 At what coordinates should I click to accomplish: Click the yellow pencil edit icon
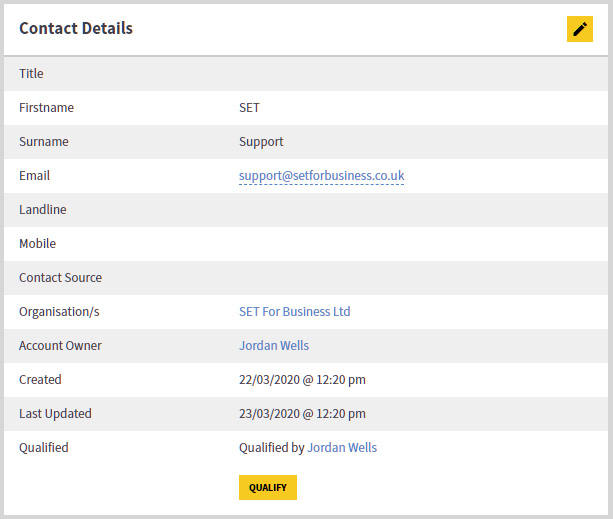click(580, 29)
